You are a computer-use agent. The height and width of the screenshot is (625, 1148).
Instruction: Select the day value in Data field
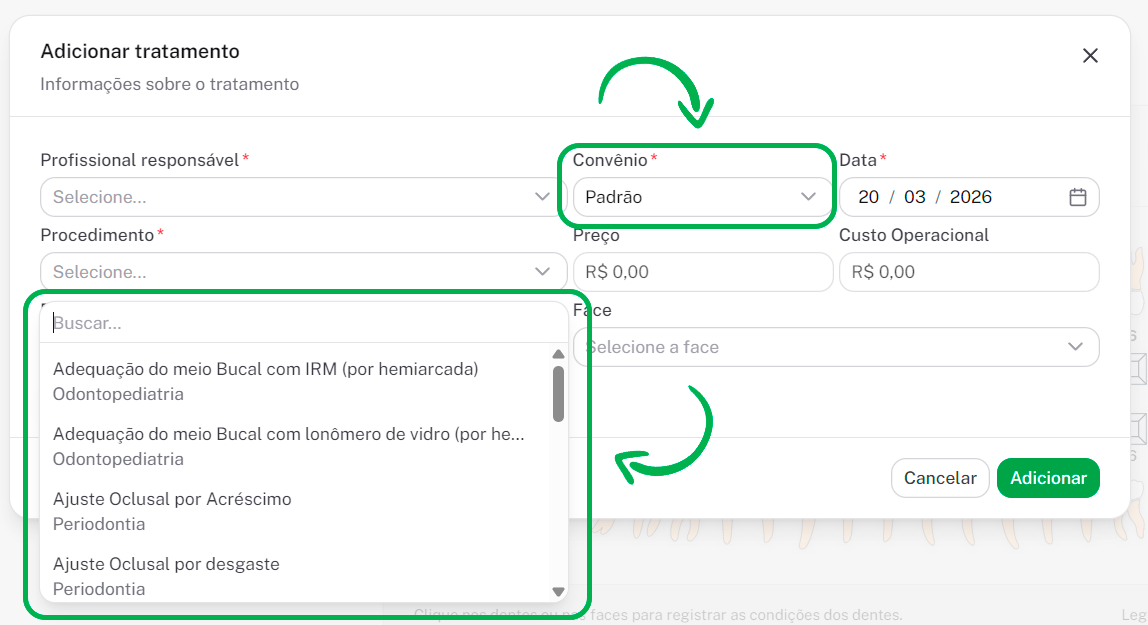868,197
